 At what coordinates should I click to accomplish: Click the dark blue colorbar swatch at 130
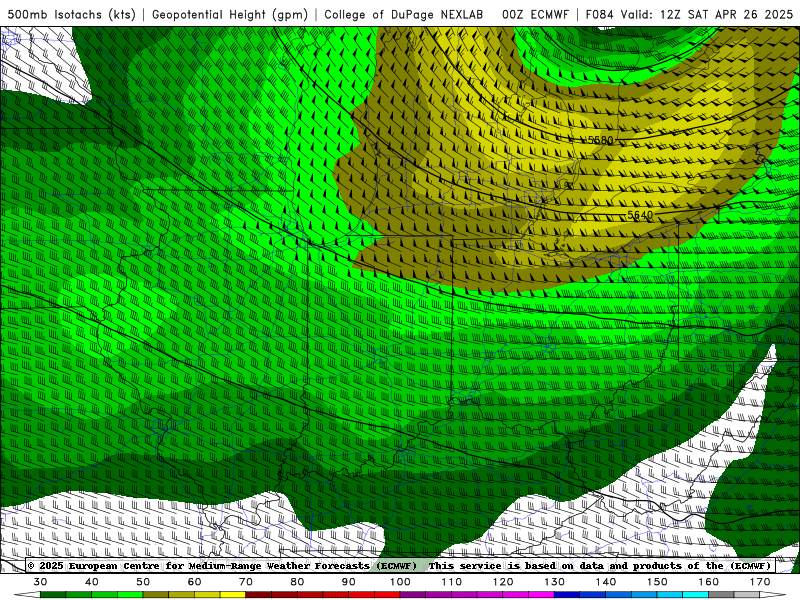point(567,595)
